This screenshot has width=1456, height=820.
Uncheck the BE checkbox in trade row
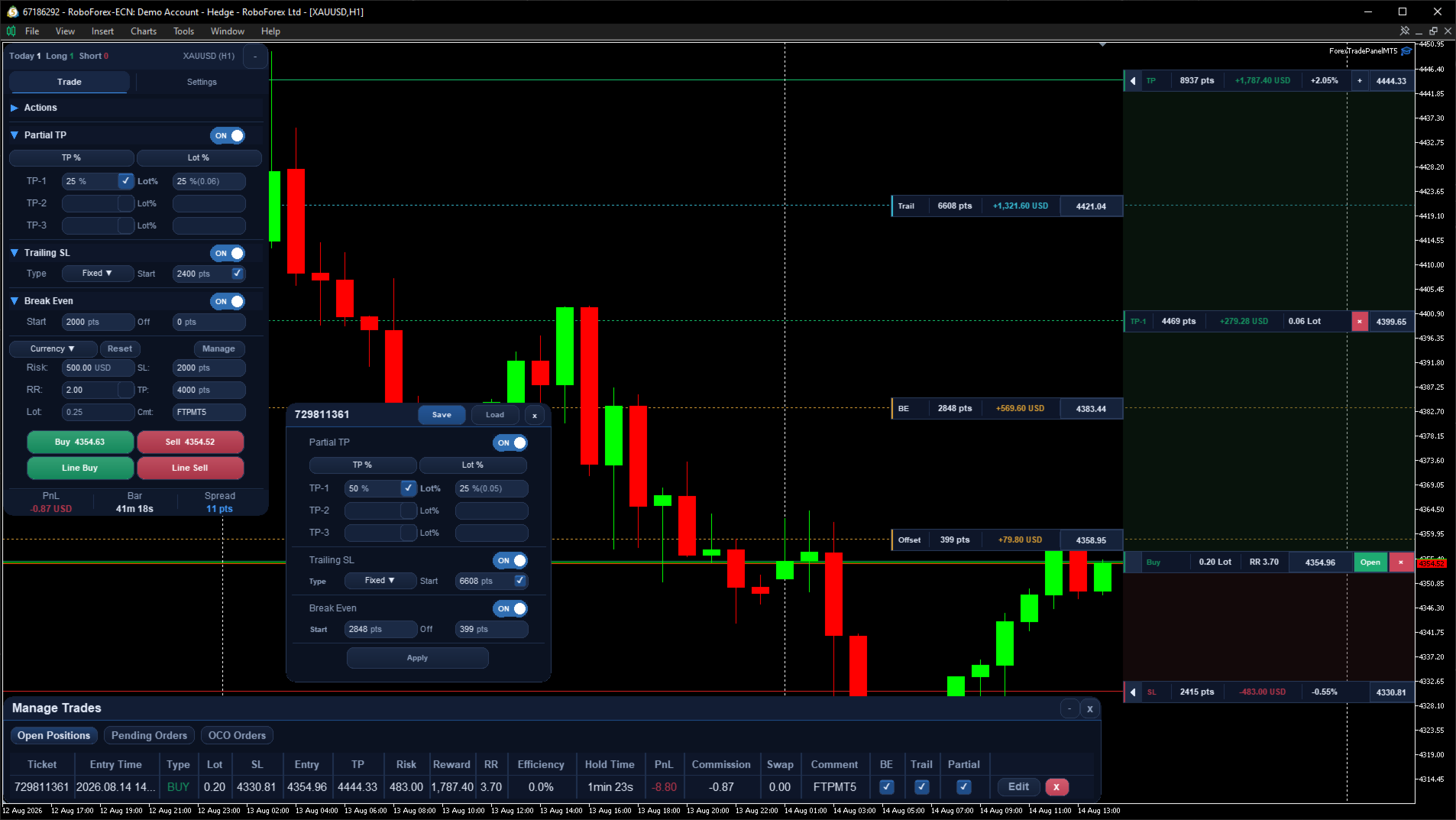887,787
